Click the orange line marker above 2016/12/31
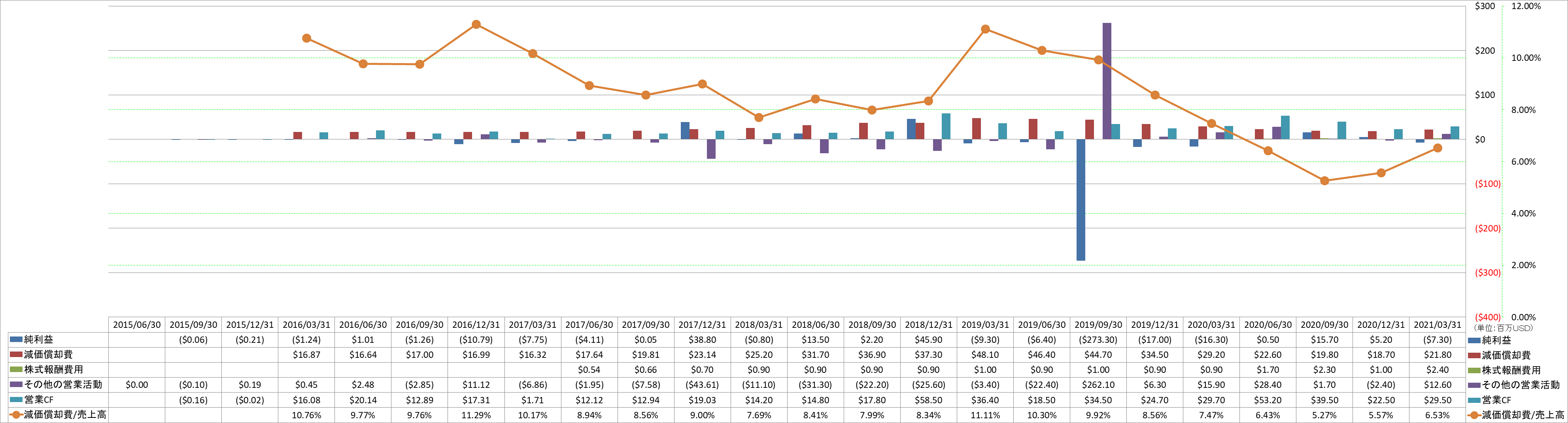The height and width of the screenshot is (423, 1568). coord(476,24)
